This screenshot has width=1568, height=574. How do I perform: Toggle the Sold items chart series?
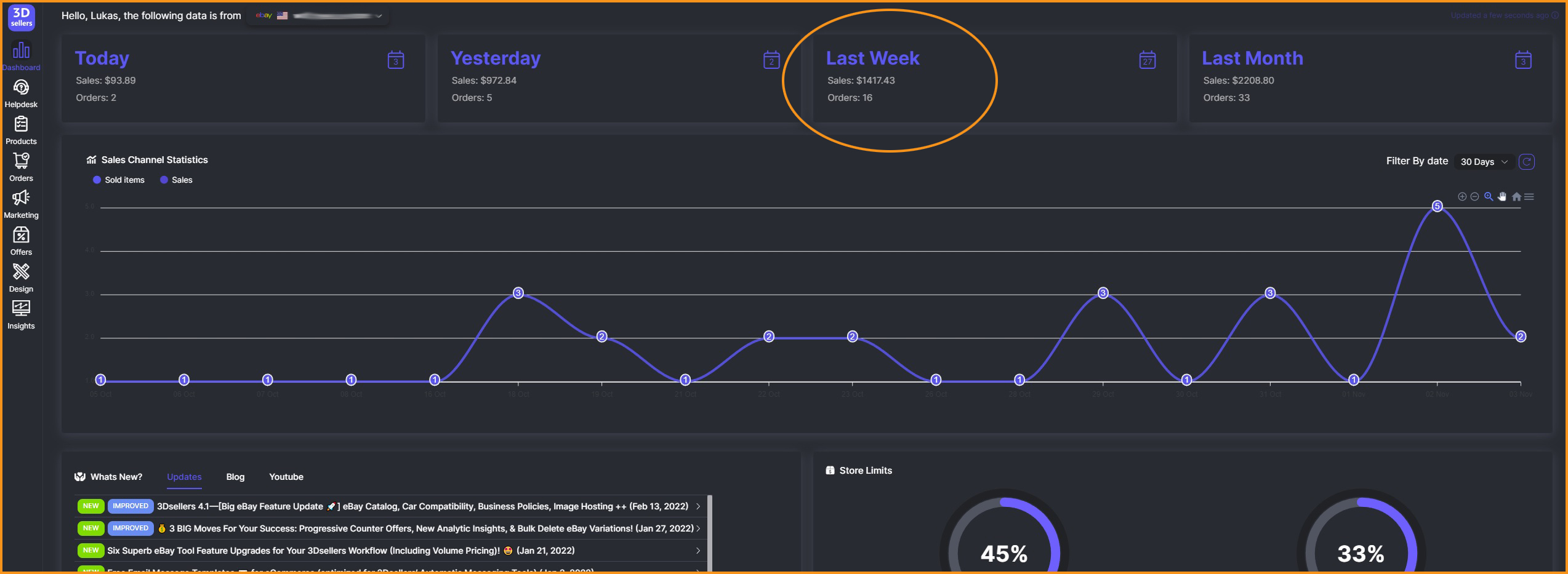pyautogui.click(x=119, y=180)
